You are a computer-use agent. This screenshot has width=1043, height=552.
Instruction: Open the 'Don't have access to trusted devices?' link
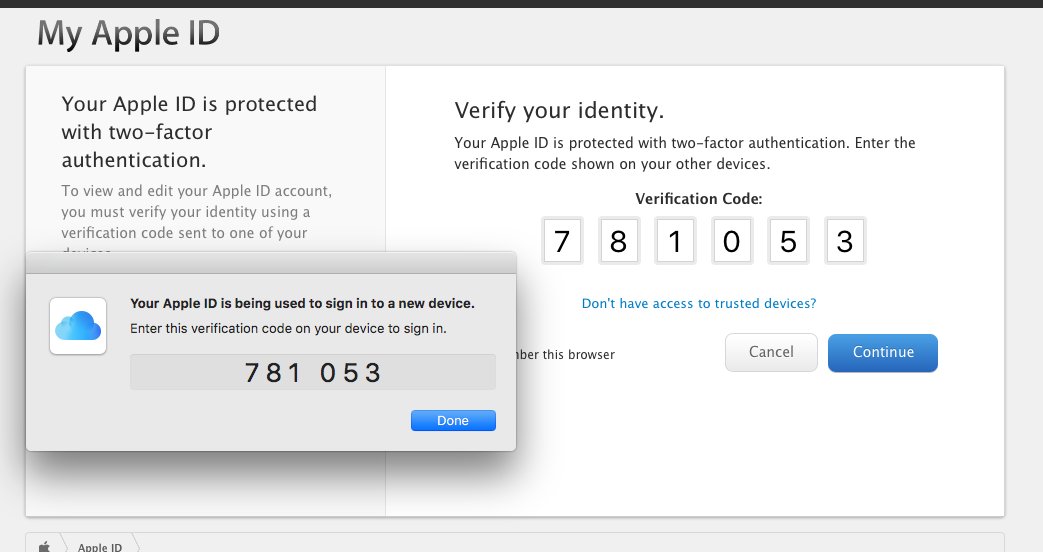tap(698, 303)
